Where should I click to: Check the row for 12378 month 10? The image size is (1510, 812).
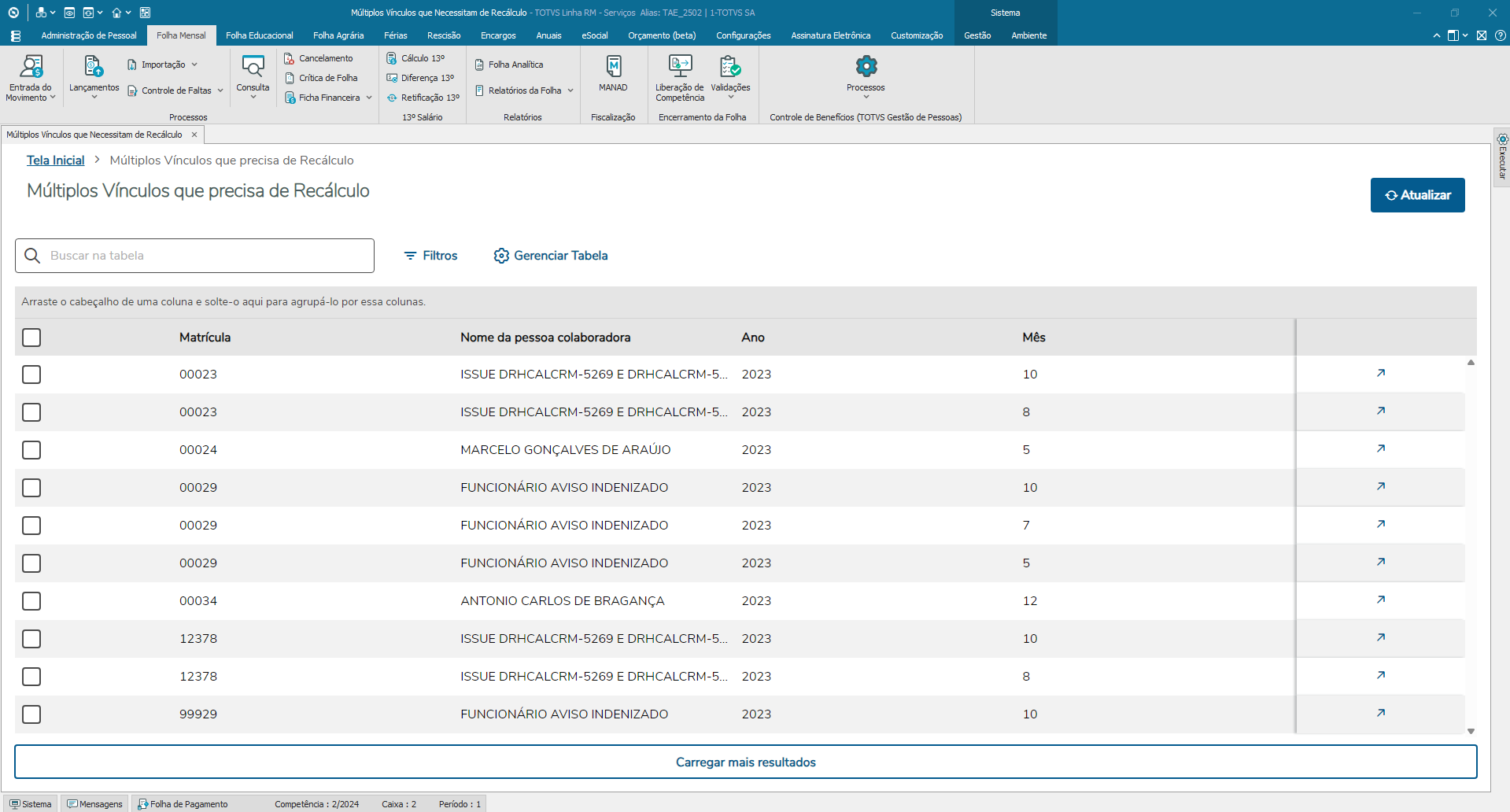(x=31, y=639)
